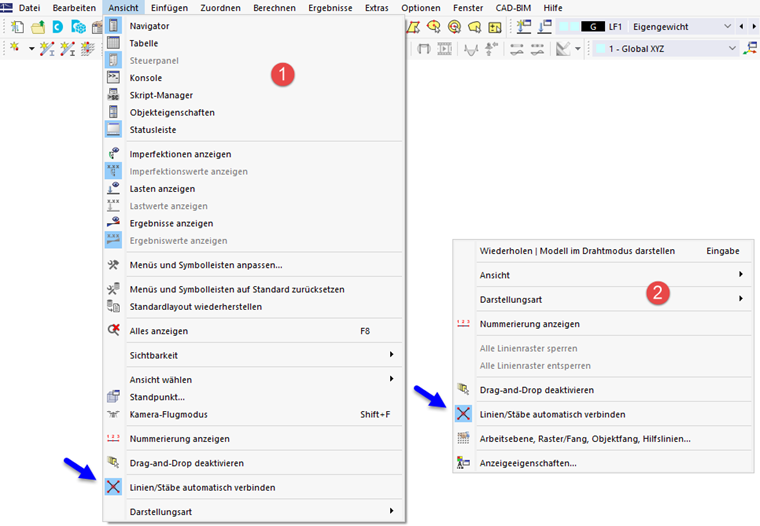Open the Dlubal Center icon
760x526 pixels.
[58, 27]
